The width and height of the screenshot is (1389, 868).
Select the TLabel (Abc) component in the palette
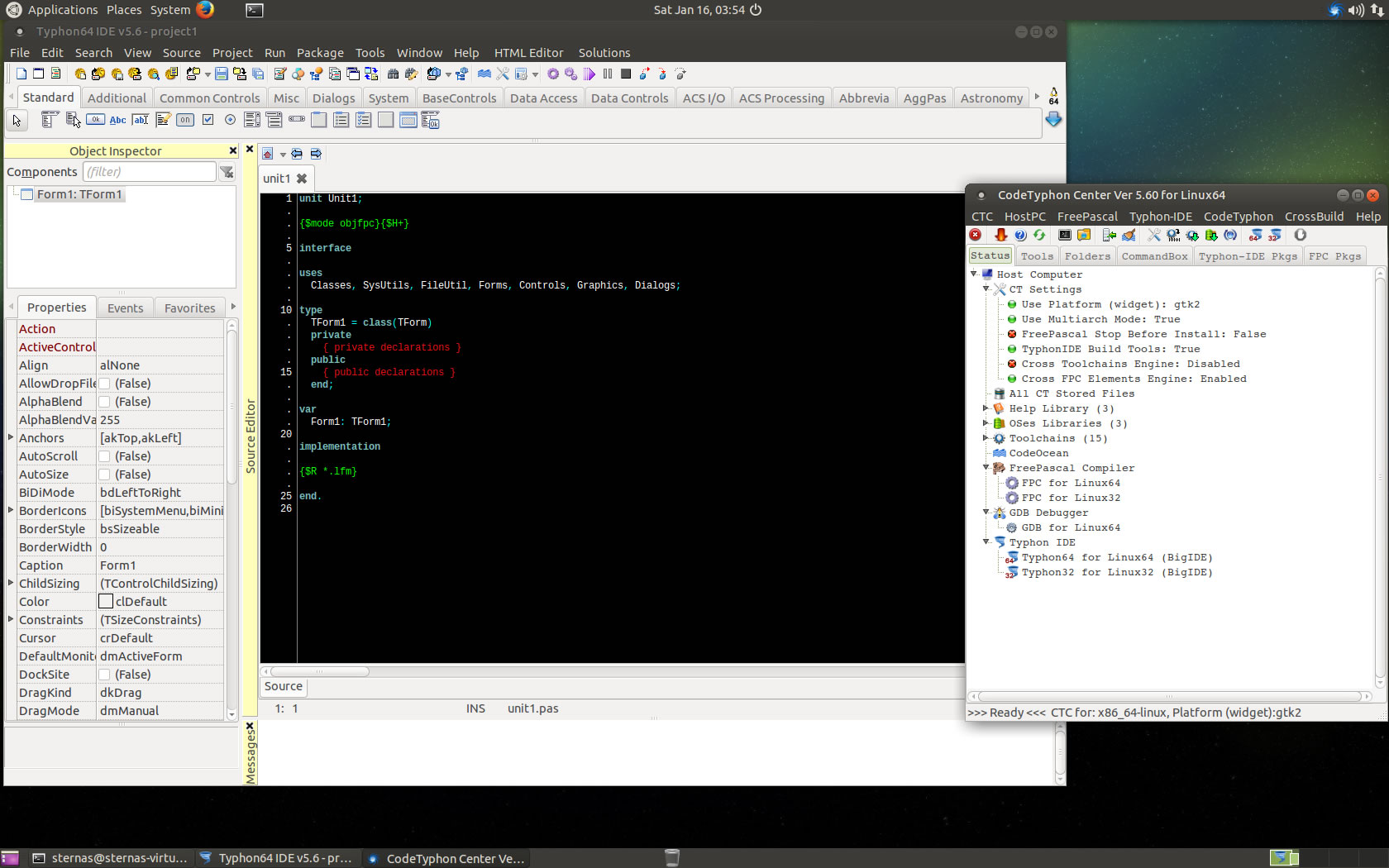point(117,120)
